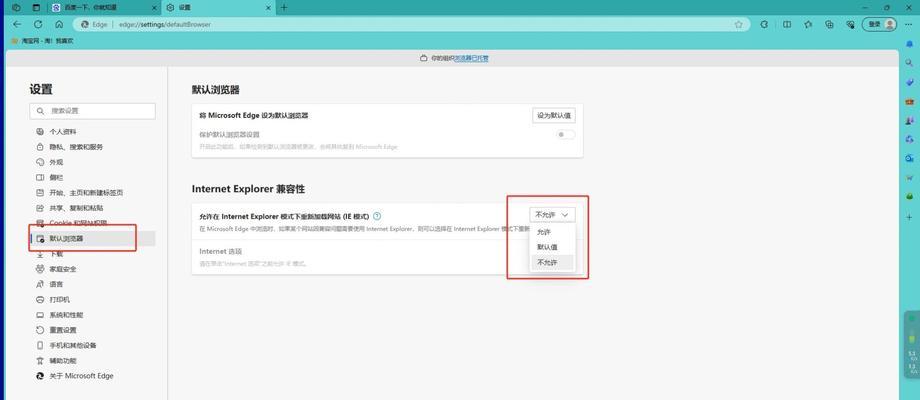Go back with the browser back arrow
Screen dimensions: 920x400
17,25
